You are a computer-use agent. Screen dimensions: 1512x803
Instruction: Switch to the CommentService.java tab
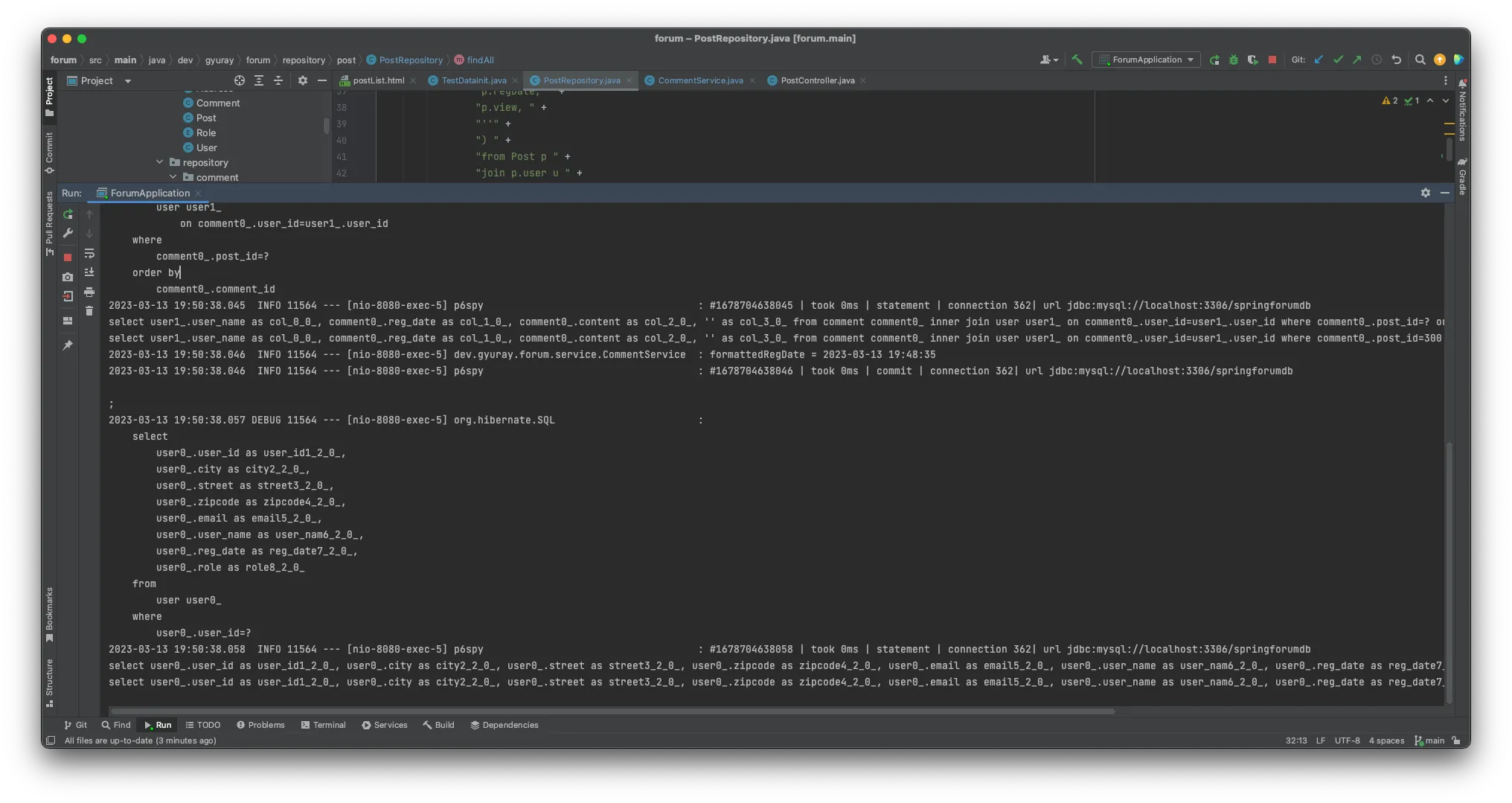tap(699, 80)
